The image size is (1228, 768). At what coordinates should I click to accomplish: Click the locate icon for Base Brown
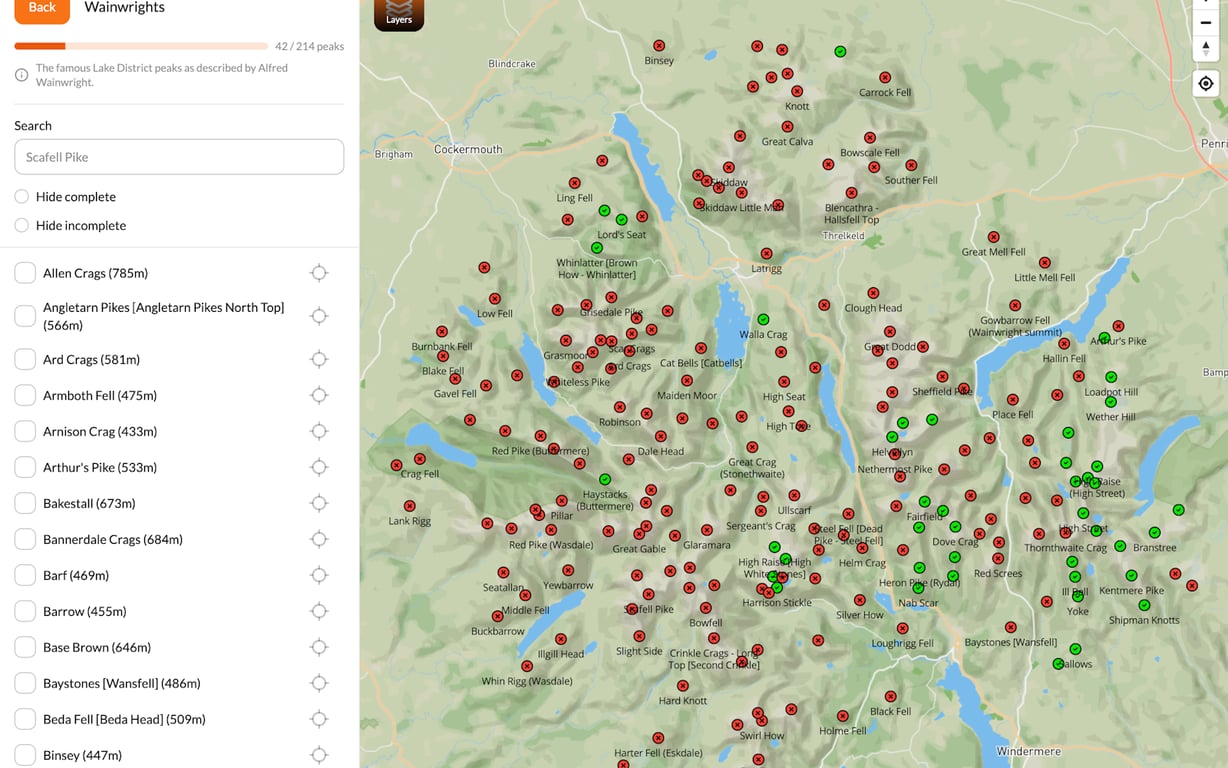[318, 647]
